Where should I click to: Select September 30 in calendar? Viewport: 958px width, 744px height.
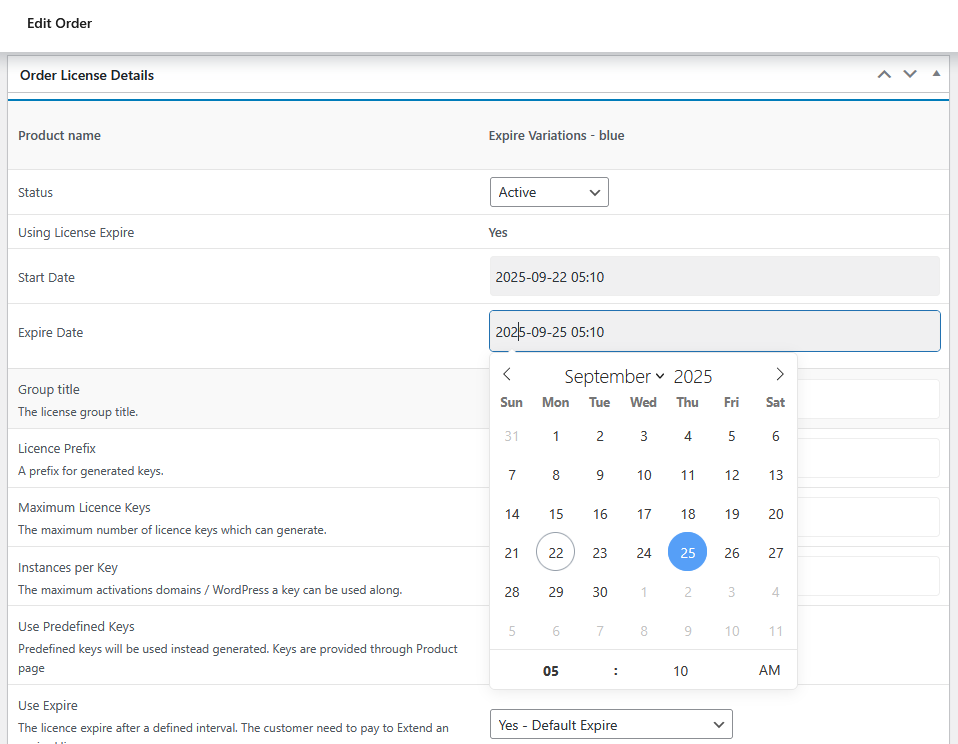tap(600, 592)
